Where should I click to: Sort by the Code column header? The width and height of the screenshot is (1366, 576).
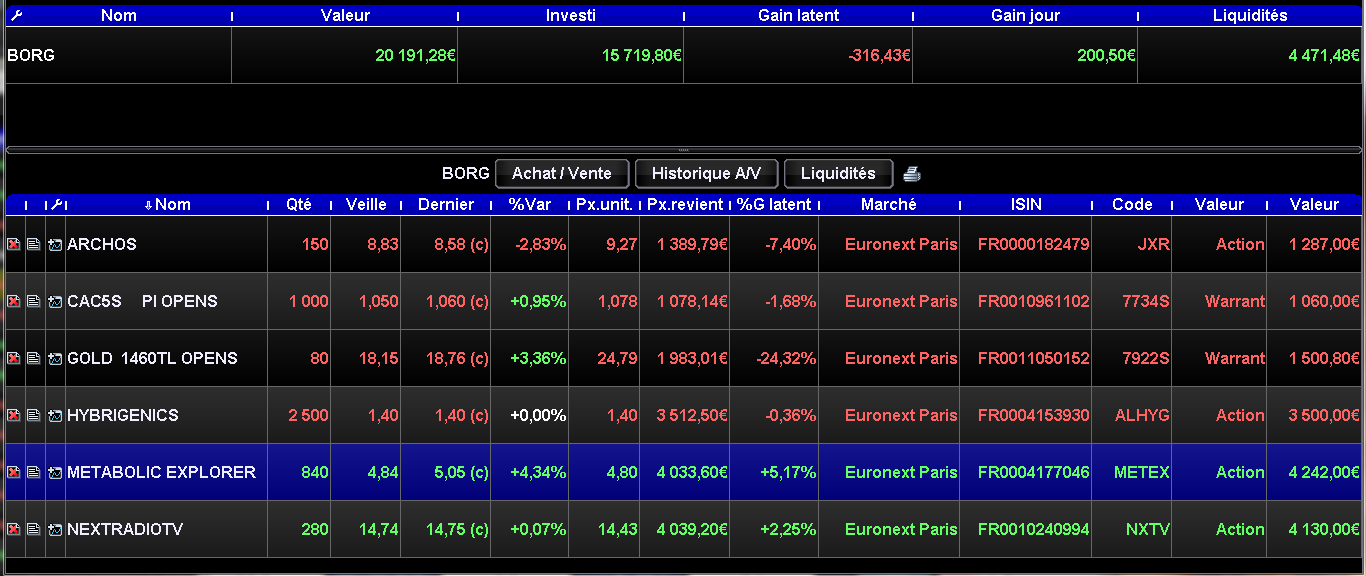click(1132, 204)
